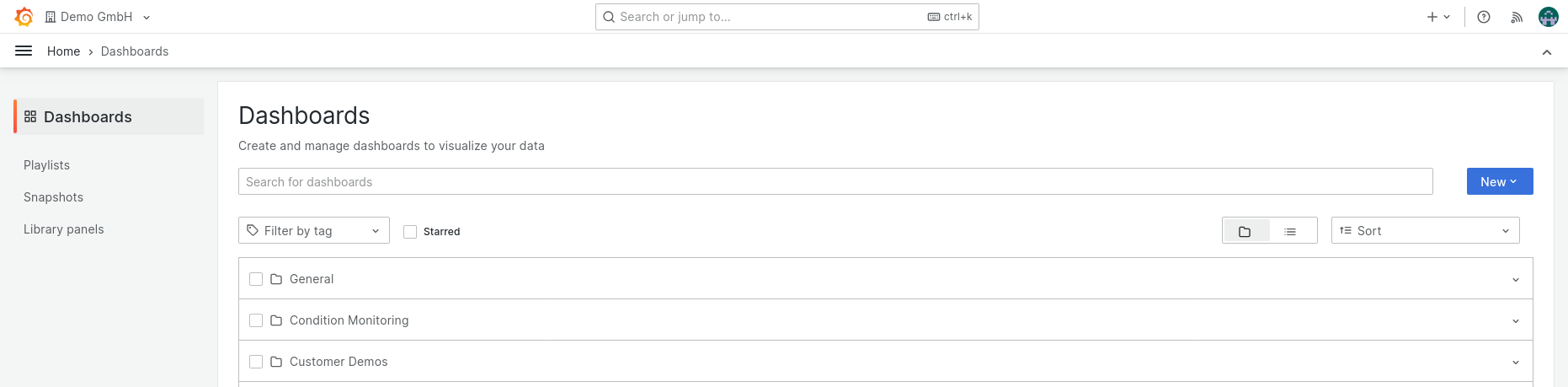Open the Filter by tag dropdown
1568x387 pixels.
coord(313,231)
